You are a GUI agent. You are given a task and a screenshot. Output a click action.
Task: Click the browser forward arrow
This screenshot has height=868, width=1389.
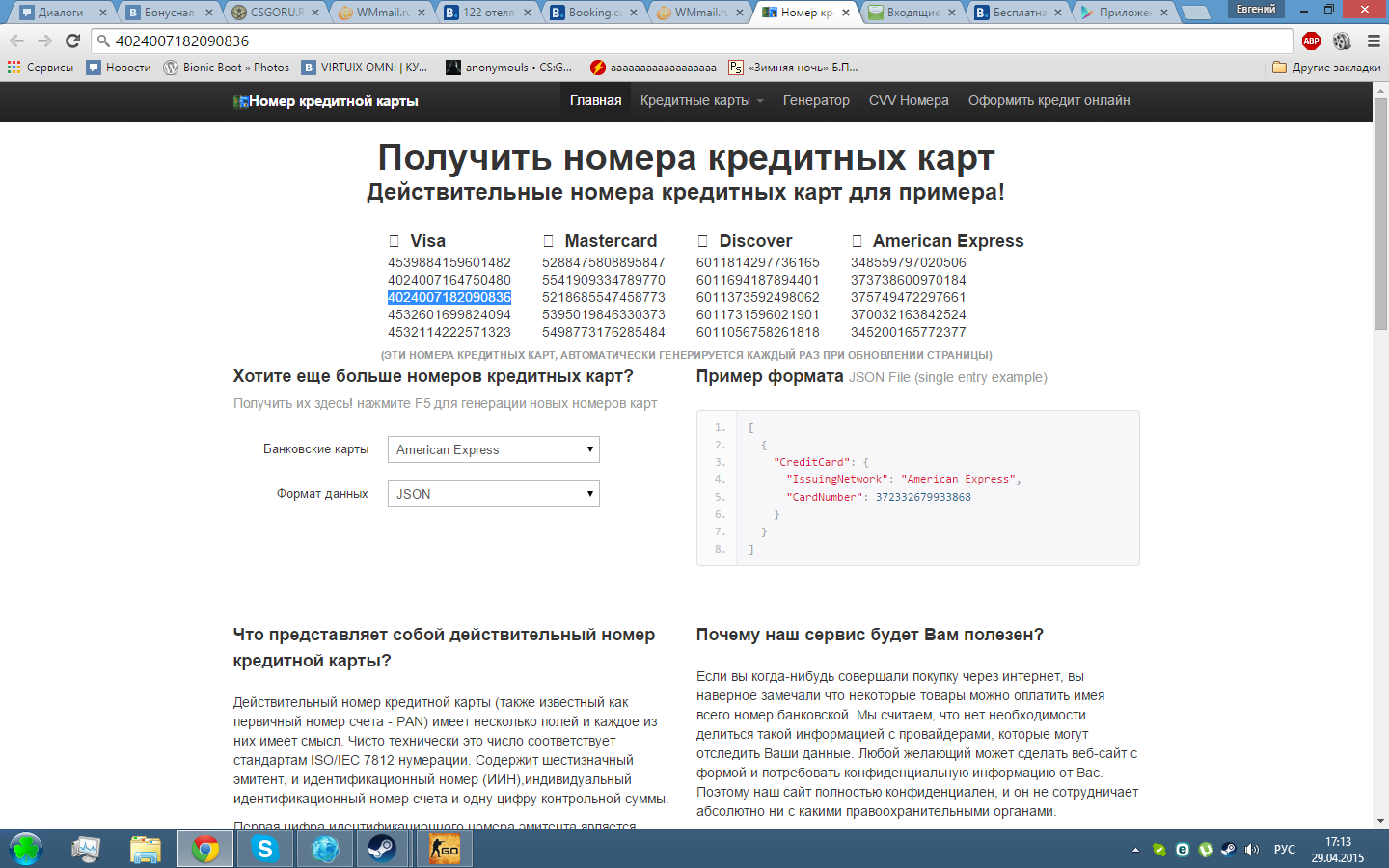click(44, 41)
